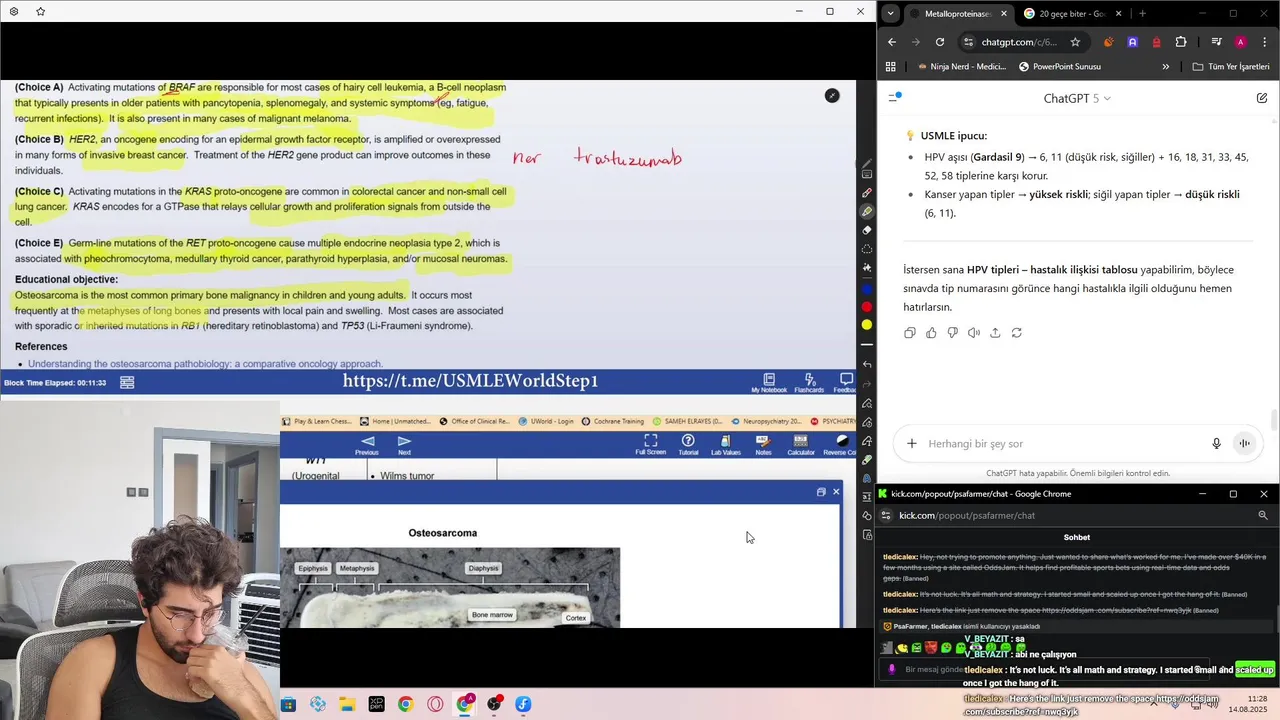Open Opera from the taskbar
This screenshot has height=720, width=1280.
pyautogui.click(x=435, y=704)
